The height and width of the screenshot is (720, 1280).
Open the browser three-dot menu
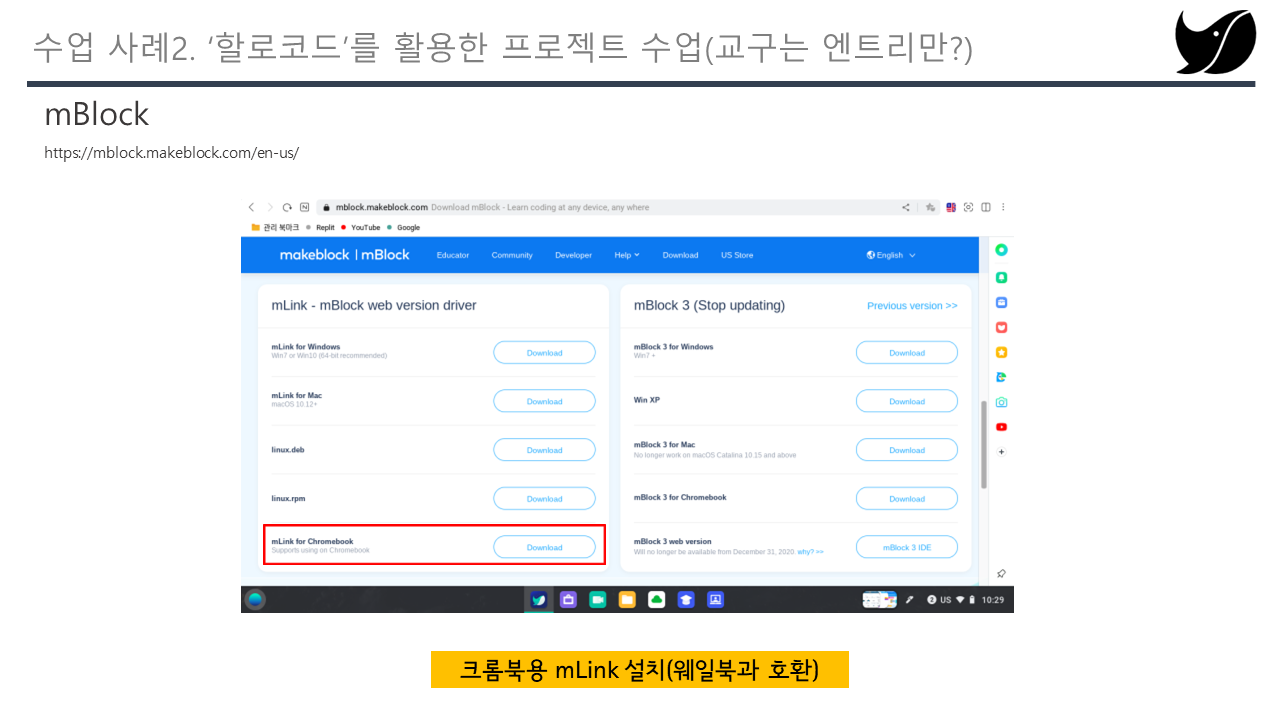coord(1003,207)
